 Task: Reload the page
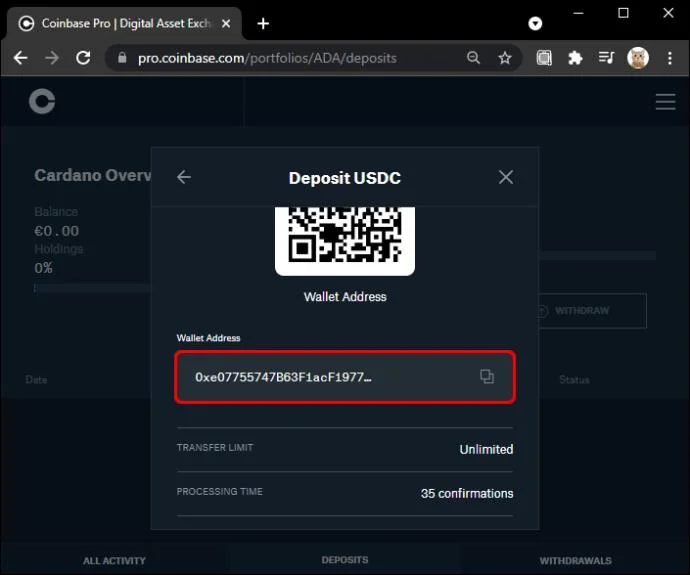coord(83,58)
